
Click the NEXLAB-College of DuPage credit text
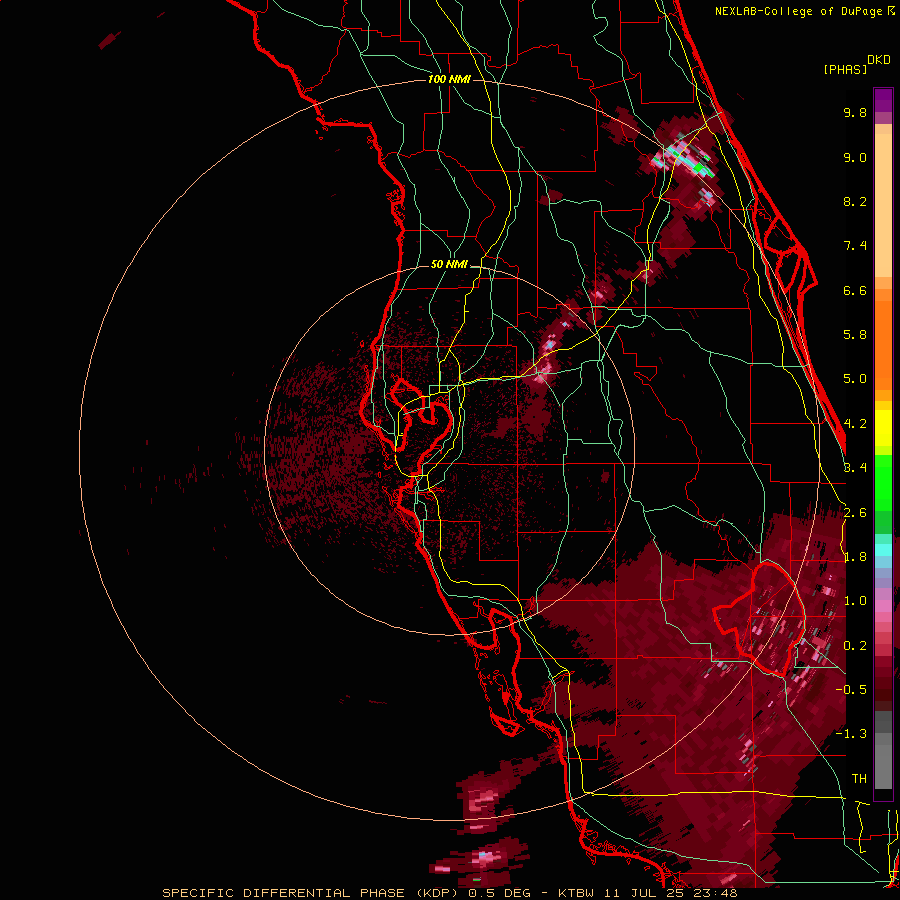coord(799,11)
